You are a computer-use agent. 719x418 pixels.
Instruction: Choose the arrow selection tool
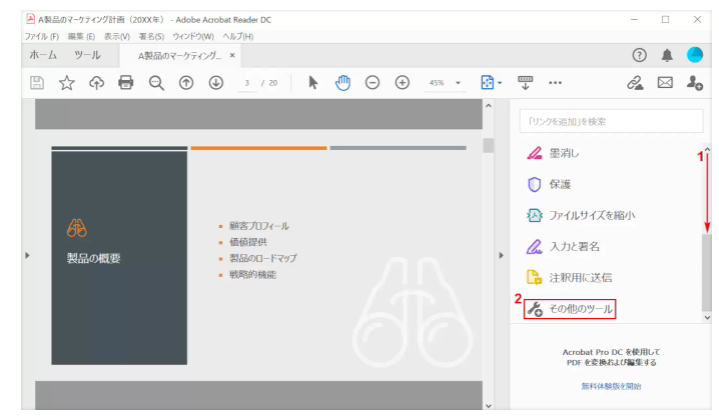[x=313, y=83]
